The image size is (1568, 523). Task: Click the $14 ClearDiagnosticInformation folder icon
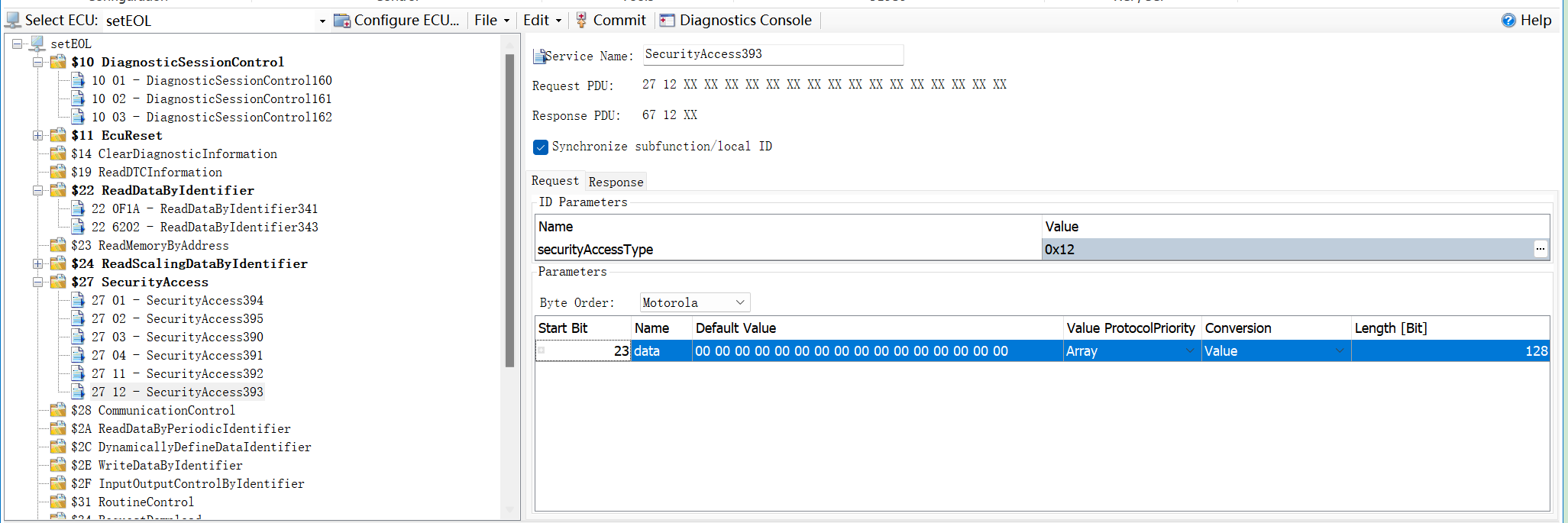[58, 154]
